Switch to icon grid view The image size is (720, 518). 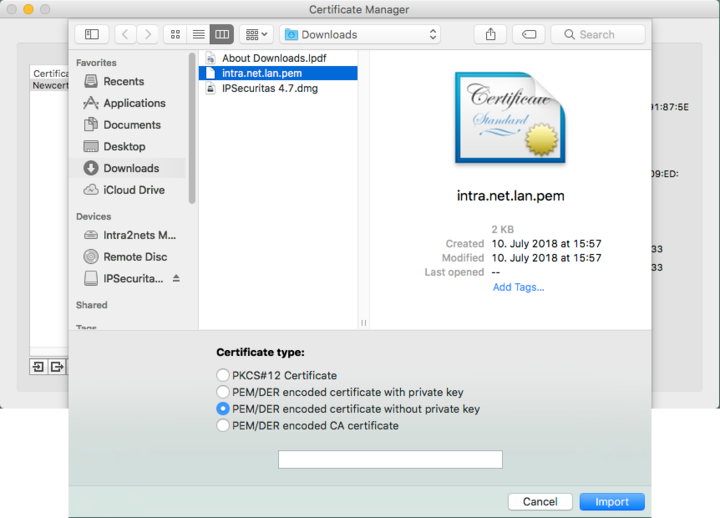(x=175, y=34)
